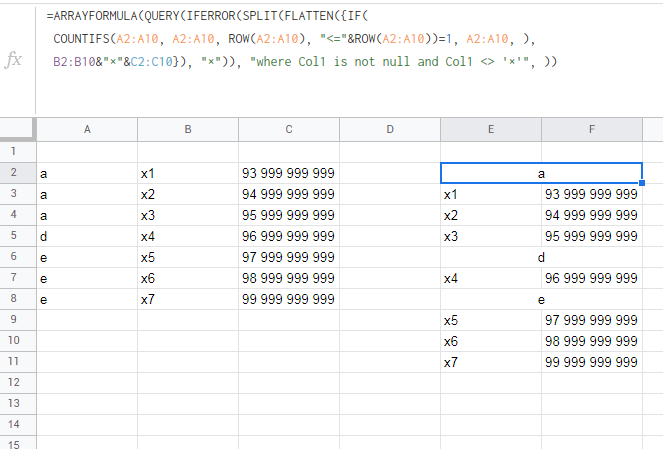
Task: Select row 5 header
Action: (18, 236)
